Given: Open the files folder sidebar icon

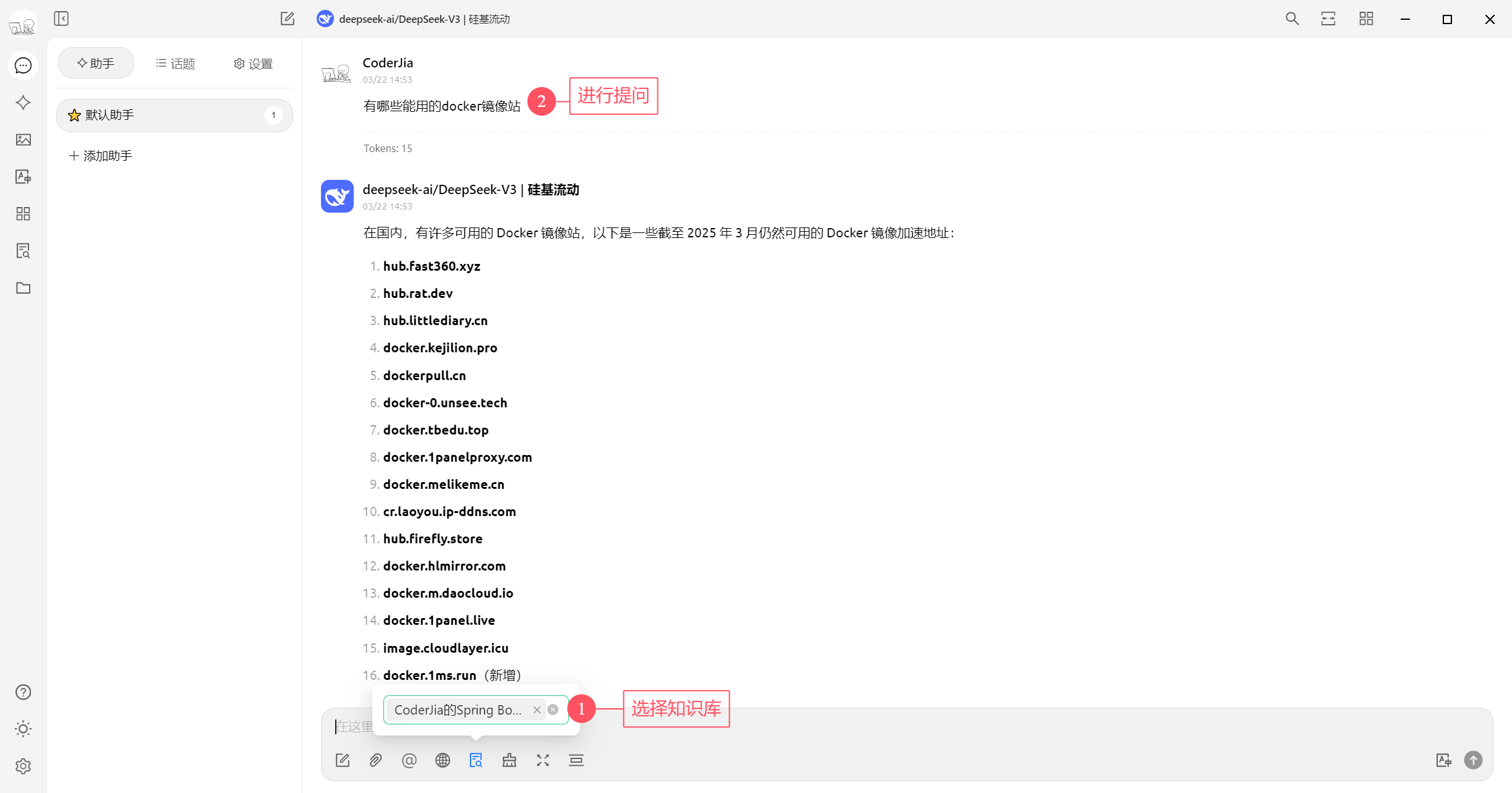Looking at the screenshot, I should click(x=23, y=288).
